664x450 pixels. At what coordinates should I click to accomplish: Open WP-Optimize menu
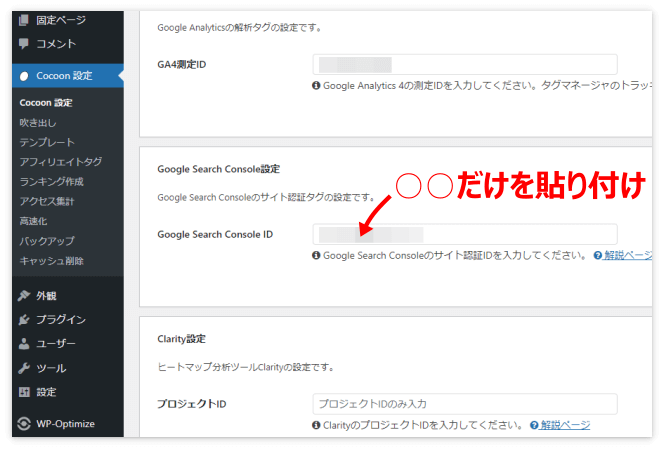68,423
